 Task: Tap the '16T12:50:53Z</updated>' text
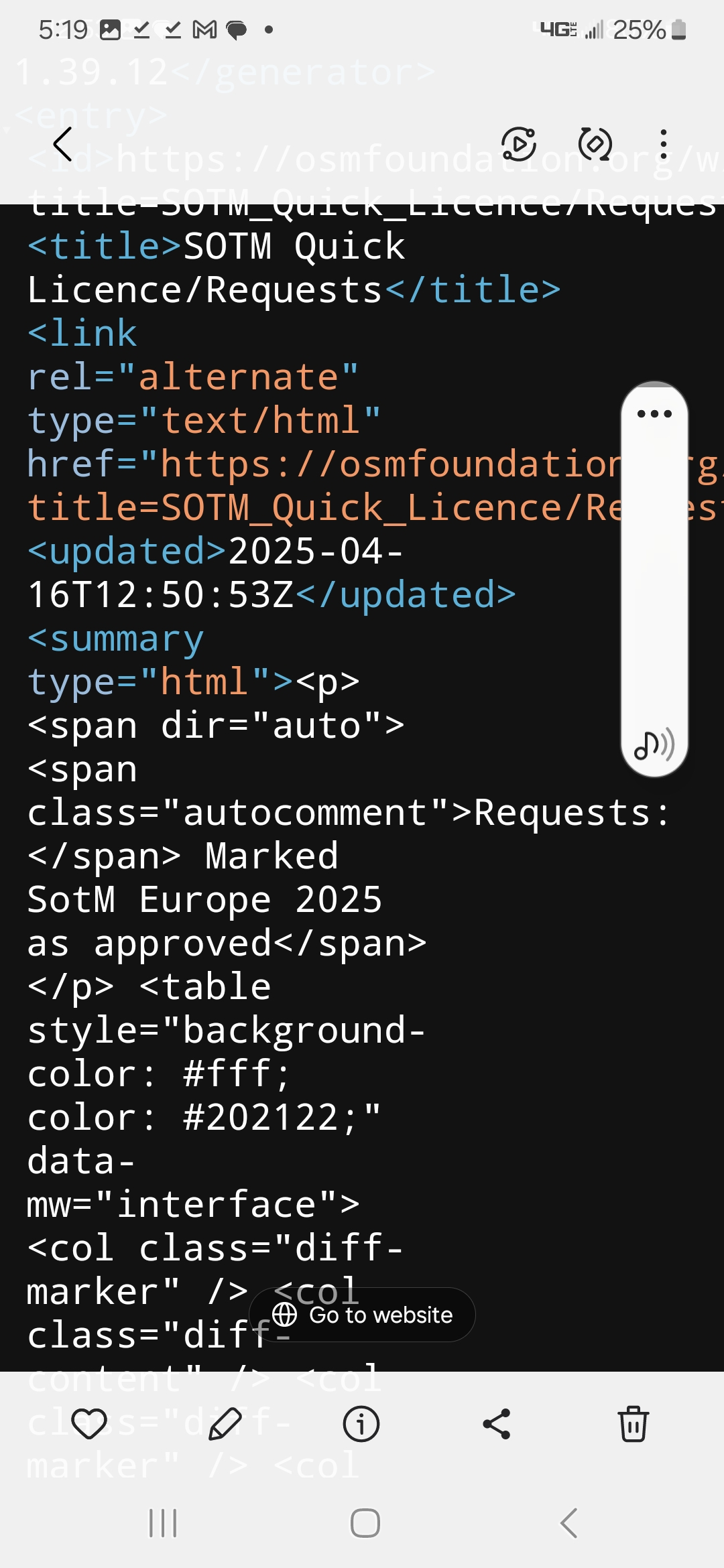tap(271, 594)
